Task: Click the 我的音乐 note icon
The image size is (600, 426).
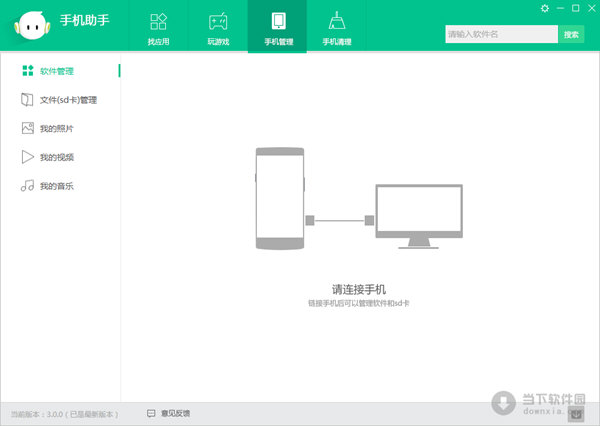Action: [28, 186]
